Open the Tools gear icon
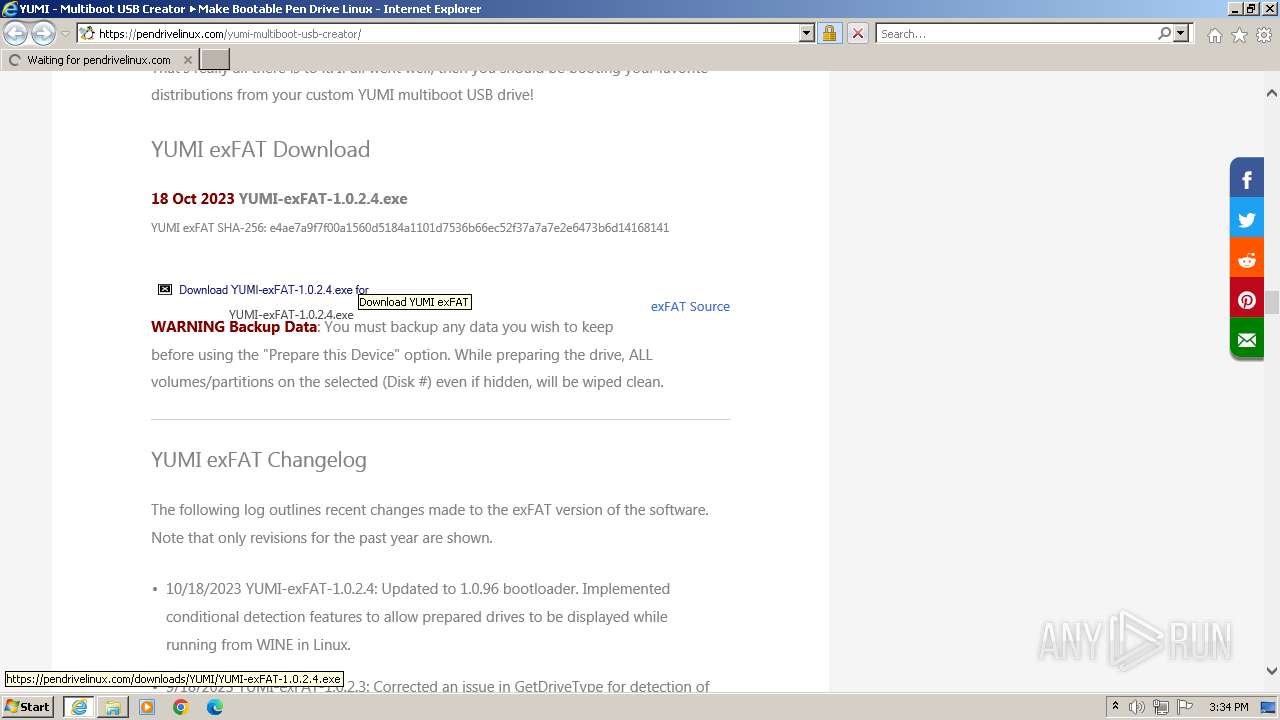This screenshot has height=720, width=1280. tap(1264, 35)
